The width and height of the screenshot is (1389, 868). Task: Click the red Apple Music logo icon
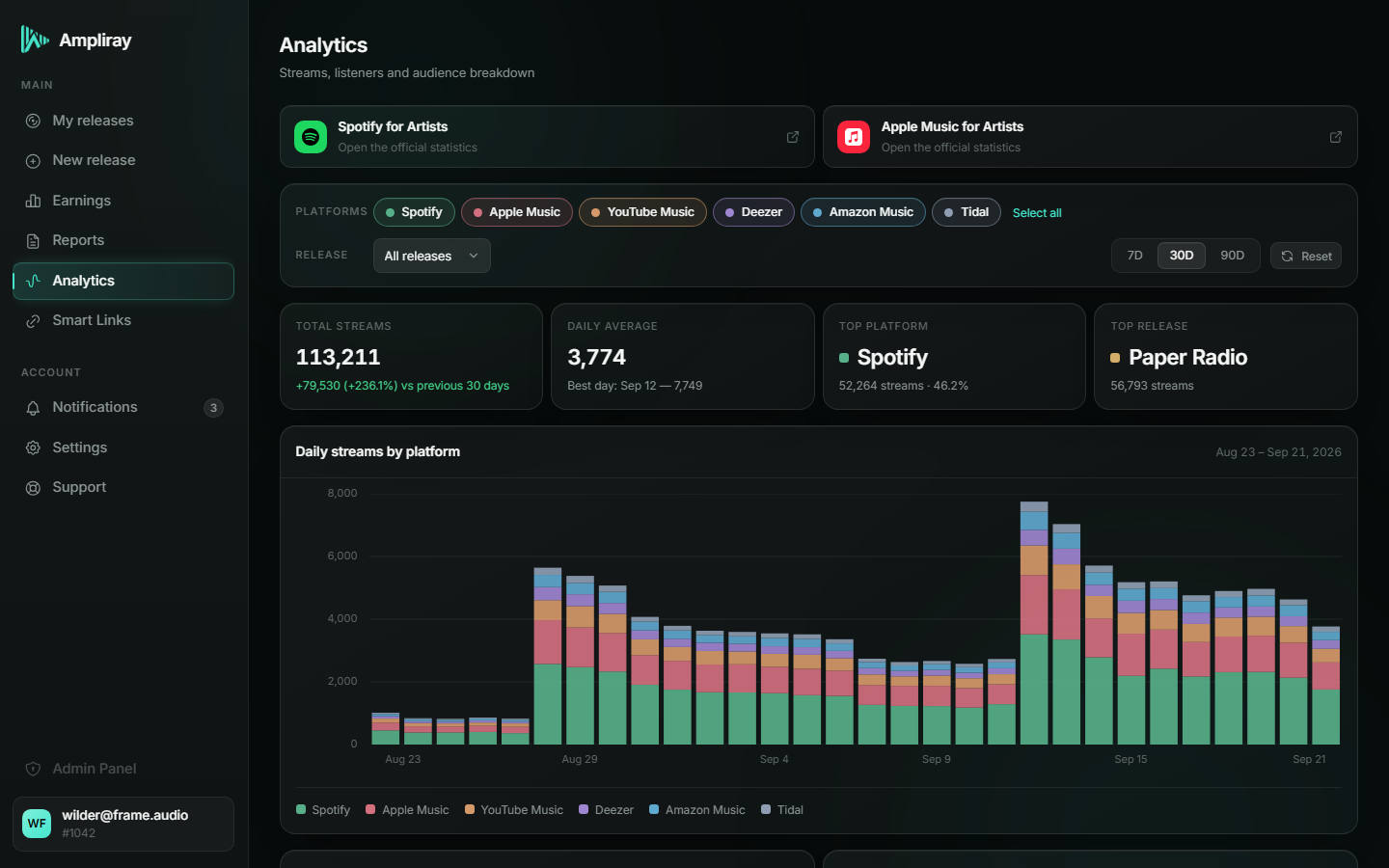pos(854,137)
